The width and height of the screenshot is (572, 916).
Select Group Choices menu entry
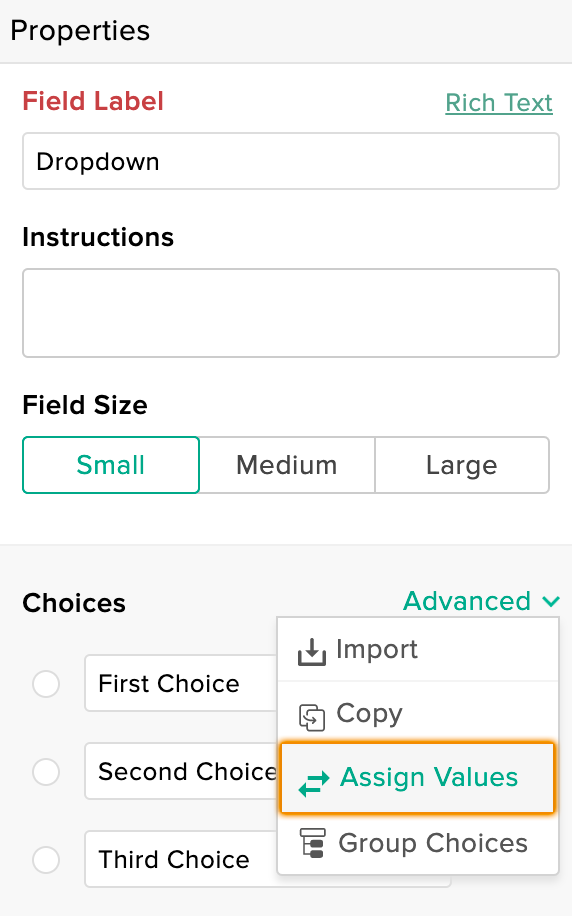418,844
